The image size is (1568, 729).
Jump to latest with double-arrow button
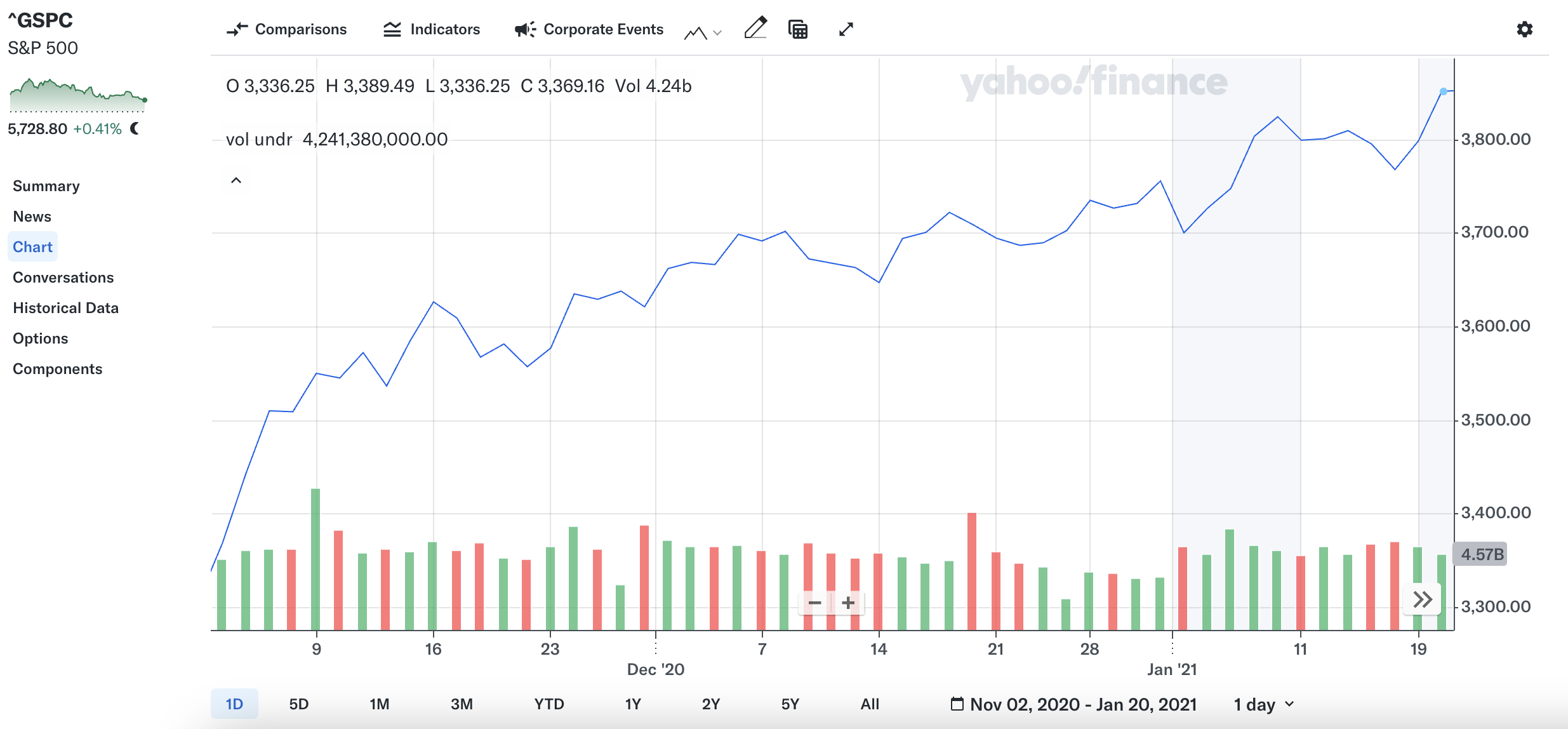point(1422,599)
